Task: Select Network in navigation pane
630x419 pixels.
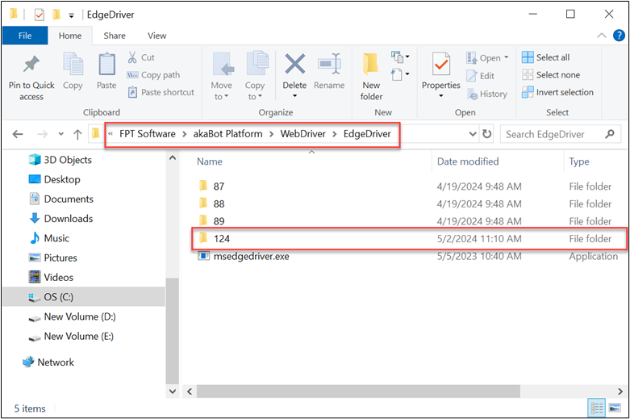Action: pyautogui.click(x=49, y=362)
